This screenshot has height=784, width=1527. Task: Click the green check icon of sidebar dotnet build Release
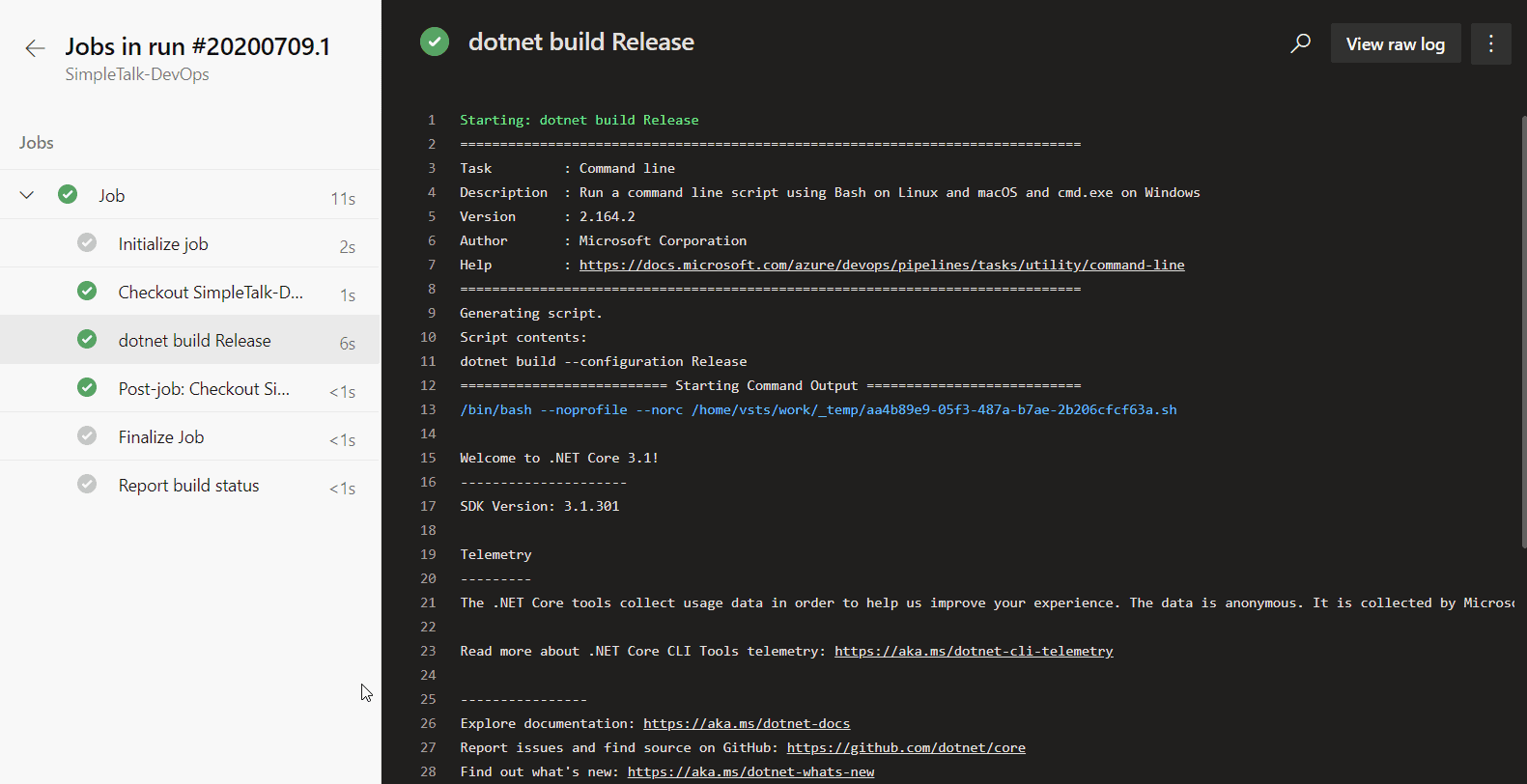87,339
